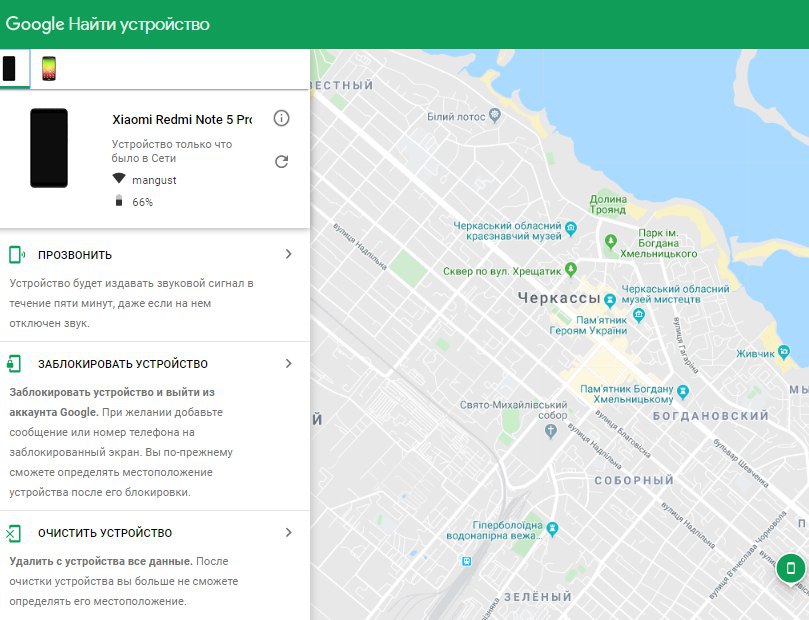Click the Гіперболоїдна водонапірна вежа pin
The width and height of the screenshot is (809, 620).
pos(553,529)
